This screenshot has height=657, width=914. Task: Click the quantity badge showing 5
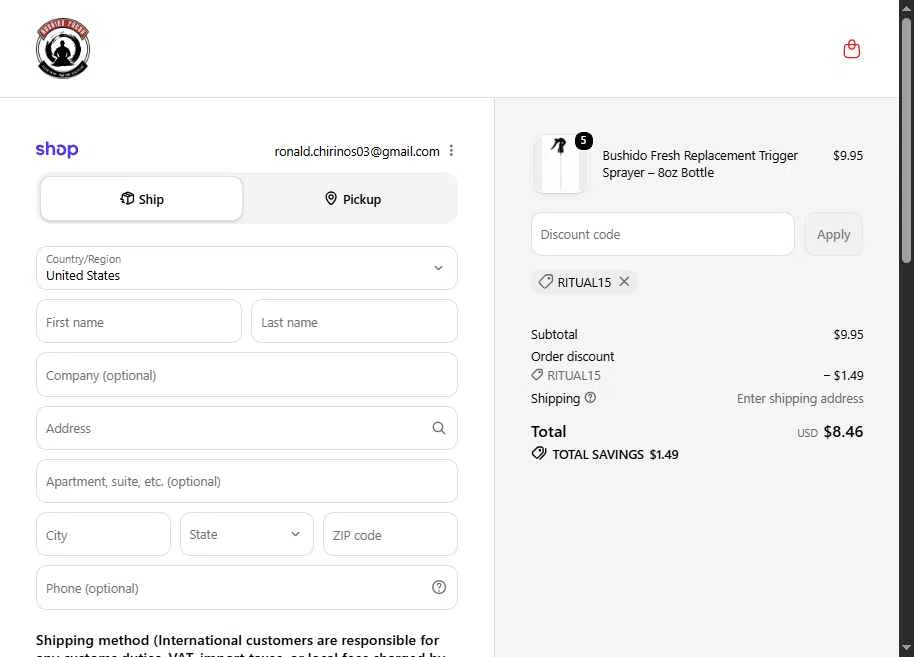point(583,140)
